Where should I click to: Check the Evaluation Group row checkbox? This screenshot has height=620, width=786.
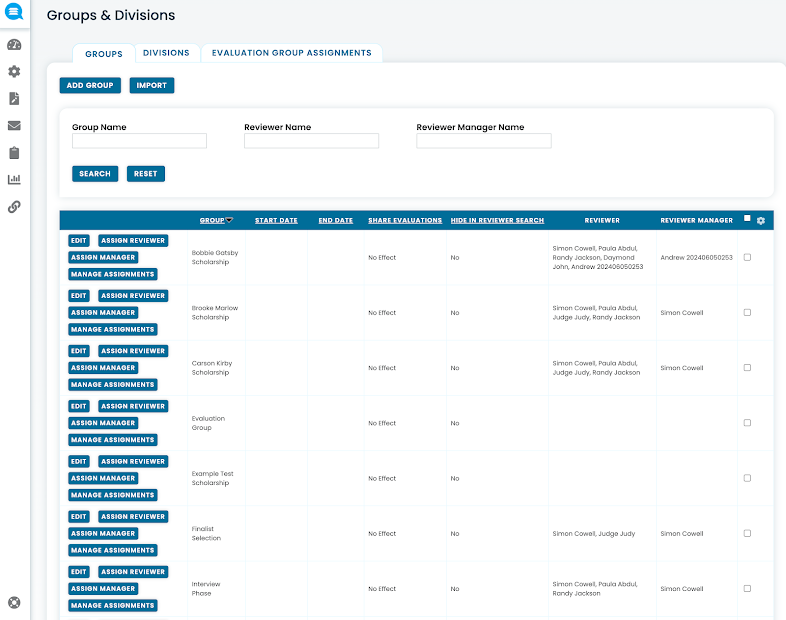(747, 423)
